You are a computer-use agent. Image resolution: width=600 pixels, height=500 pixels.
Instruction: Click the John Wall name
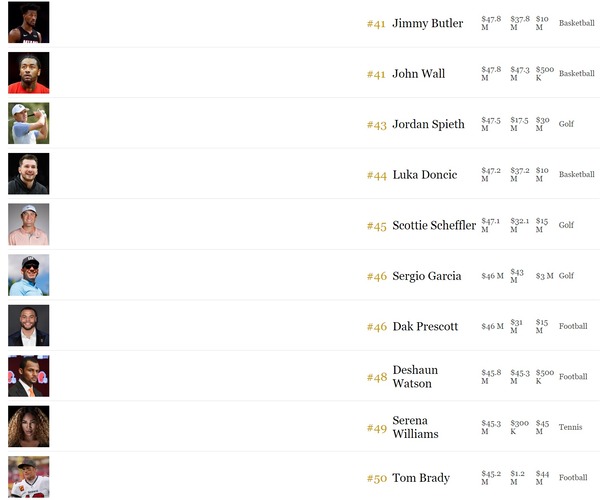419,73
